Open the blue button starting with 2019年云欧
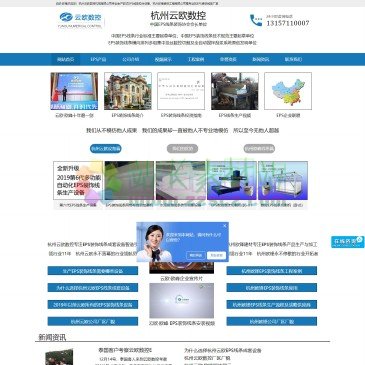Screen dimensions: 365x365 click(93, 304)
